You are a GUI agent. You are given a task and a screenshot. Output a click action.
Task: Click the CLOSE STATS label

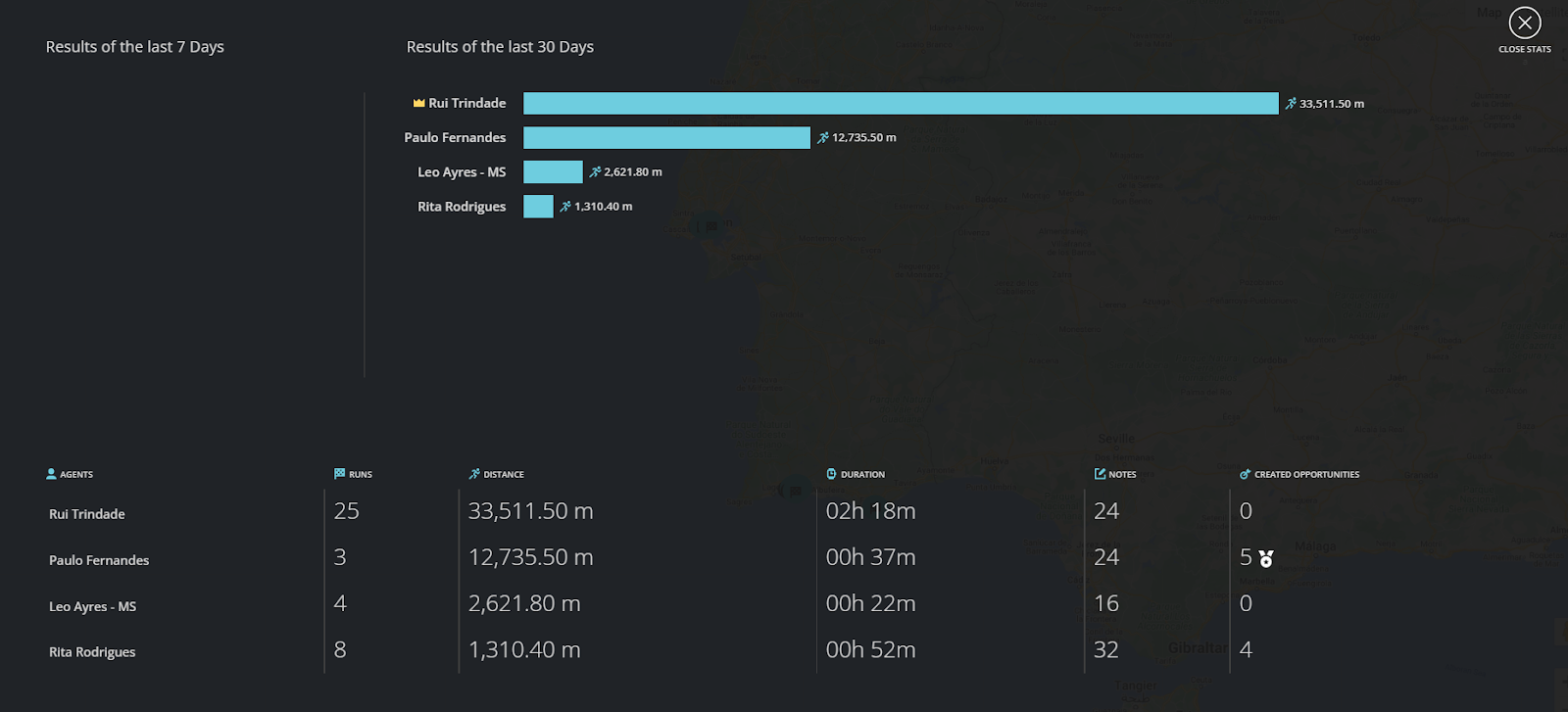click(1525, 49)
